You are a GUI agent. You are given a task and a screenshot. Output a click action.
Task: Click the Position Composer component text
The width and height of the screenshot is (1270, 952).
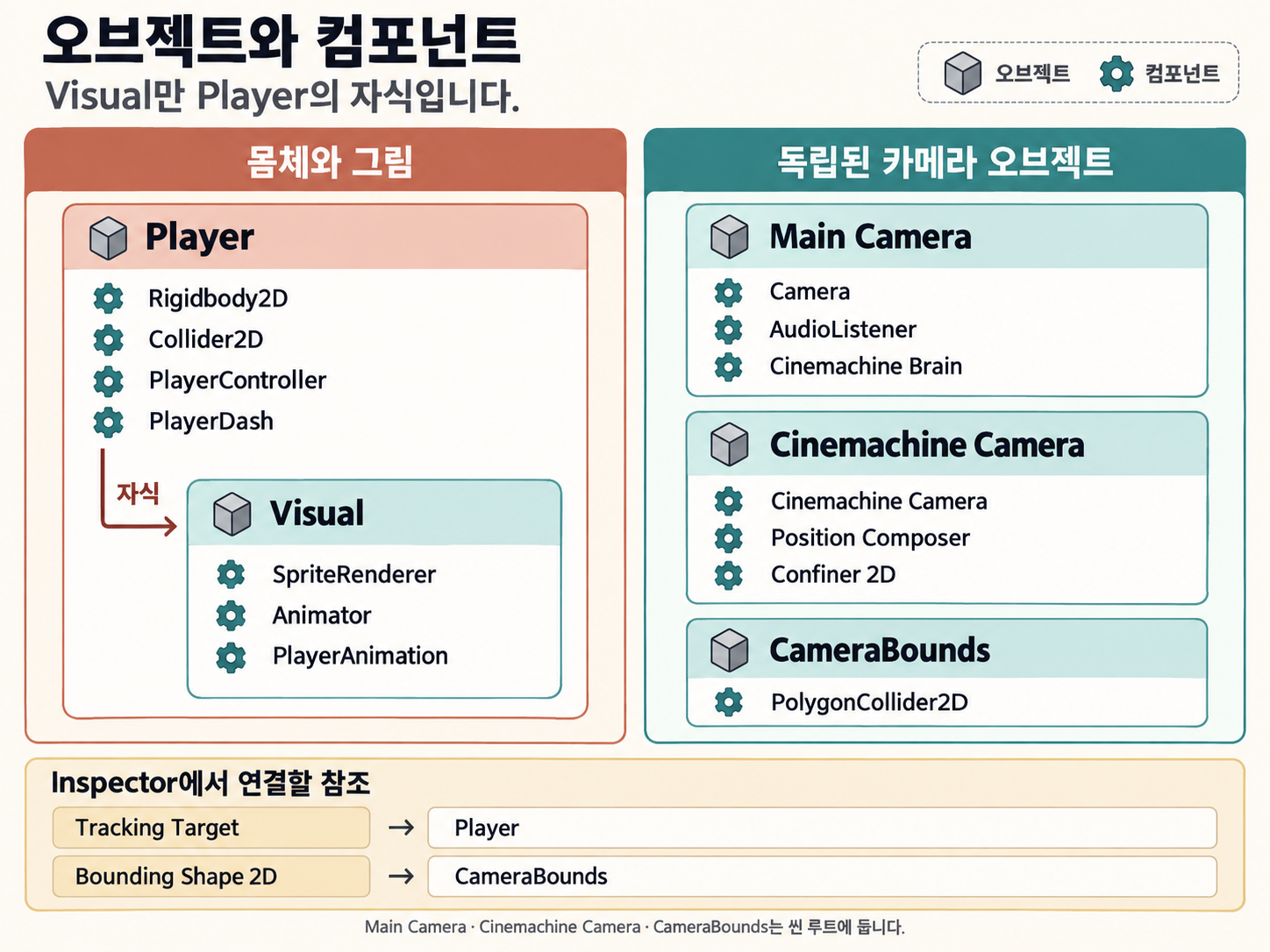click(x=871, y=538)
